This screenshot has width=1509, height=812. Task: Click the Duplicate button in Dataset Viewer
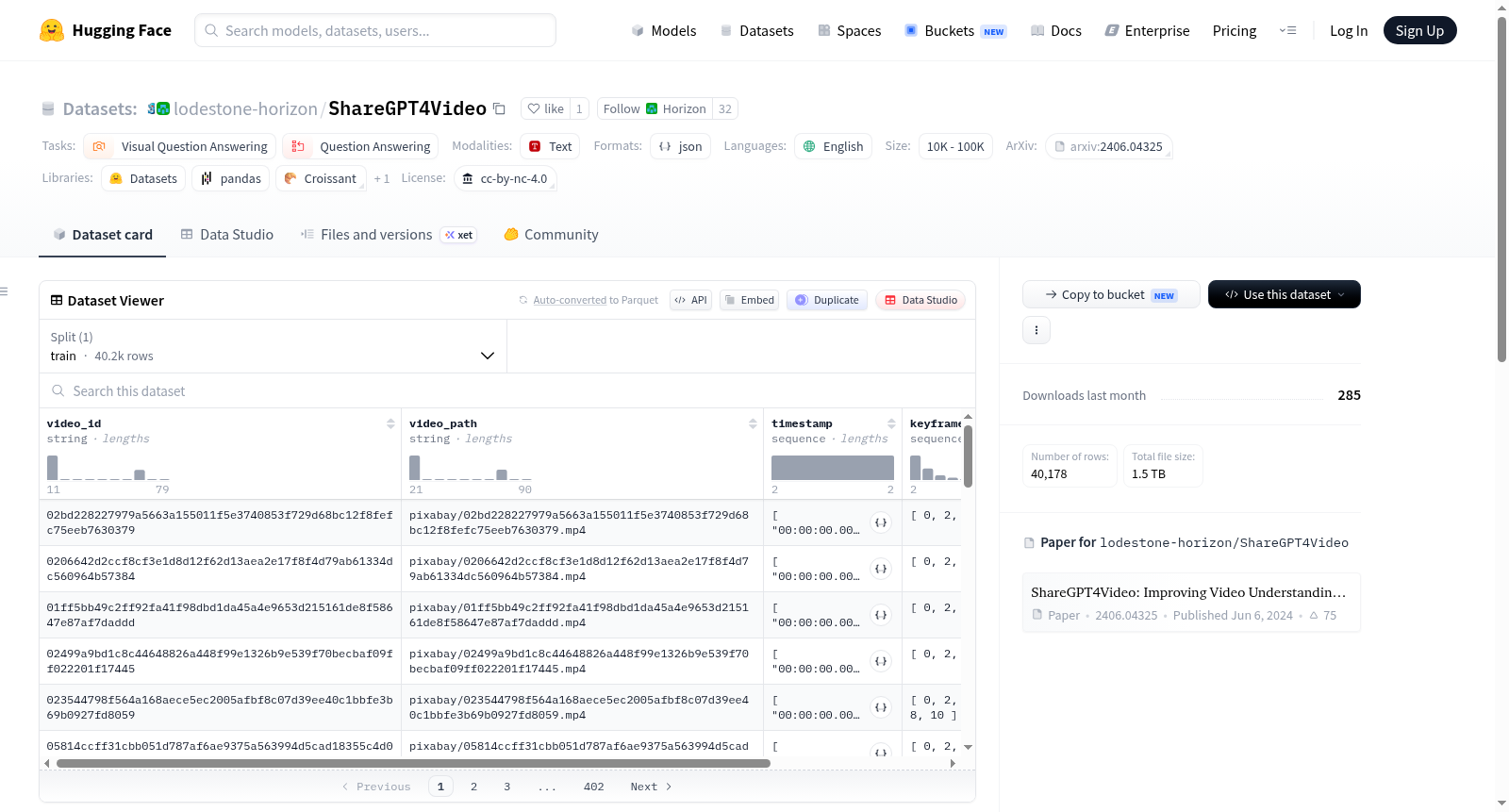(x=827, y=300)
